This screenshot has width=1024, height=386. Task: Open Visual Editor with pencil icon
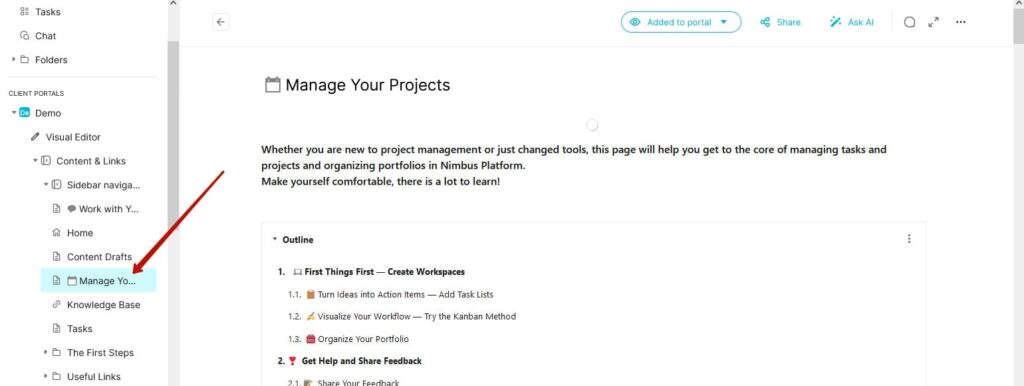(66, 137)
